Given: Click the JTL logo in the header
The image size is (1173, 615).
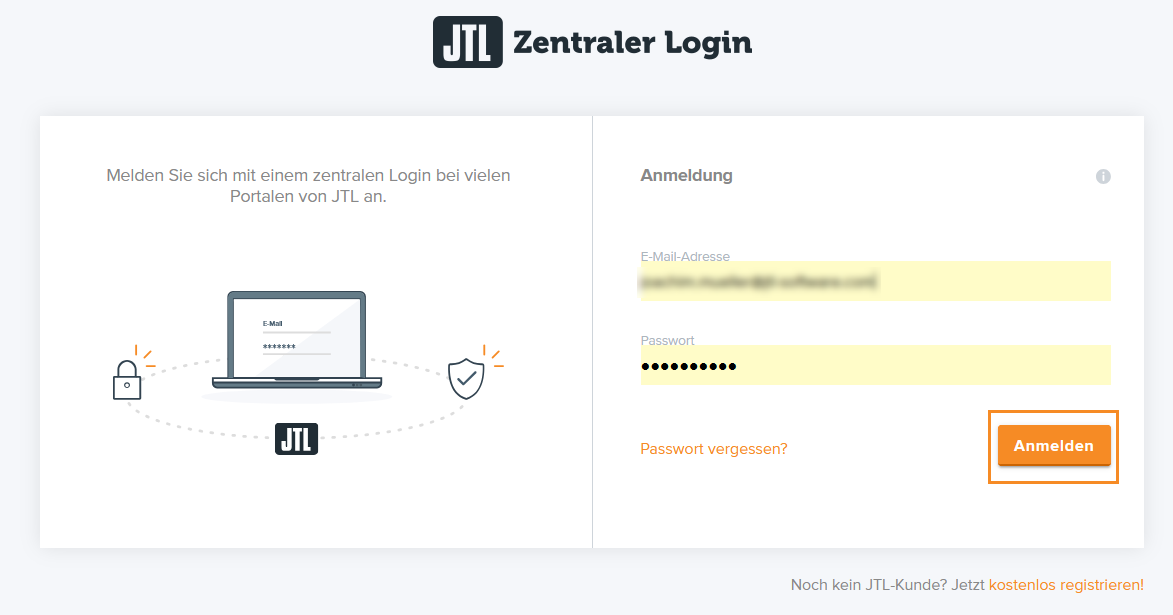Looking at the screenshot, I should (x=467, y=42).
